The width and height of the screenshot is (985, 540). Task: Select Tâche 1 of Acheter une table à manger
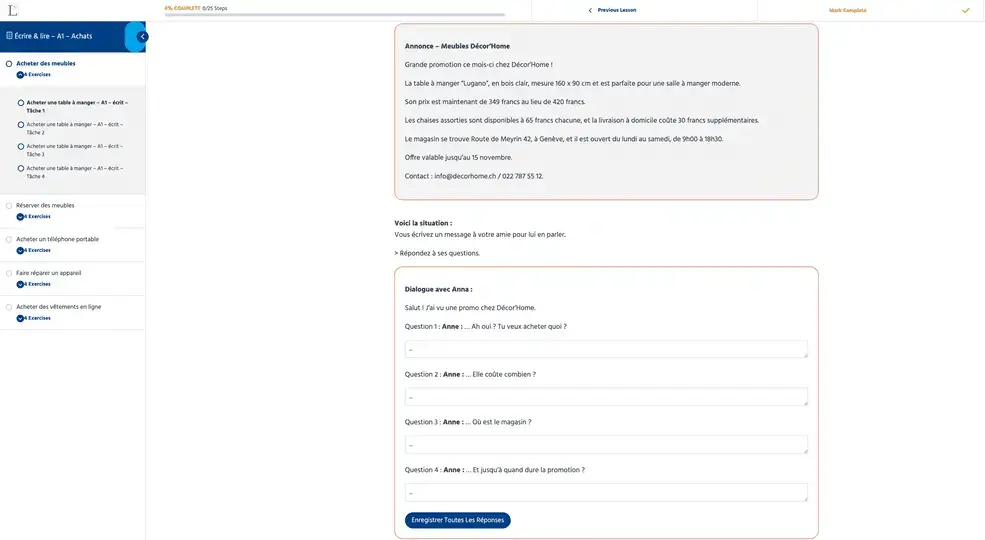(76, 106)
